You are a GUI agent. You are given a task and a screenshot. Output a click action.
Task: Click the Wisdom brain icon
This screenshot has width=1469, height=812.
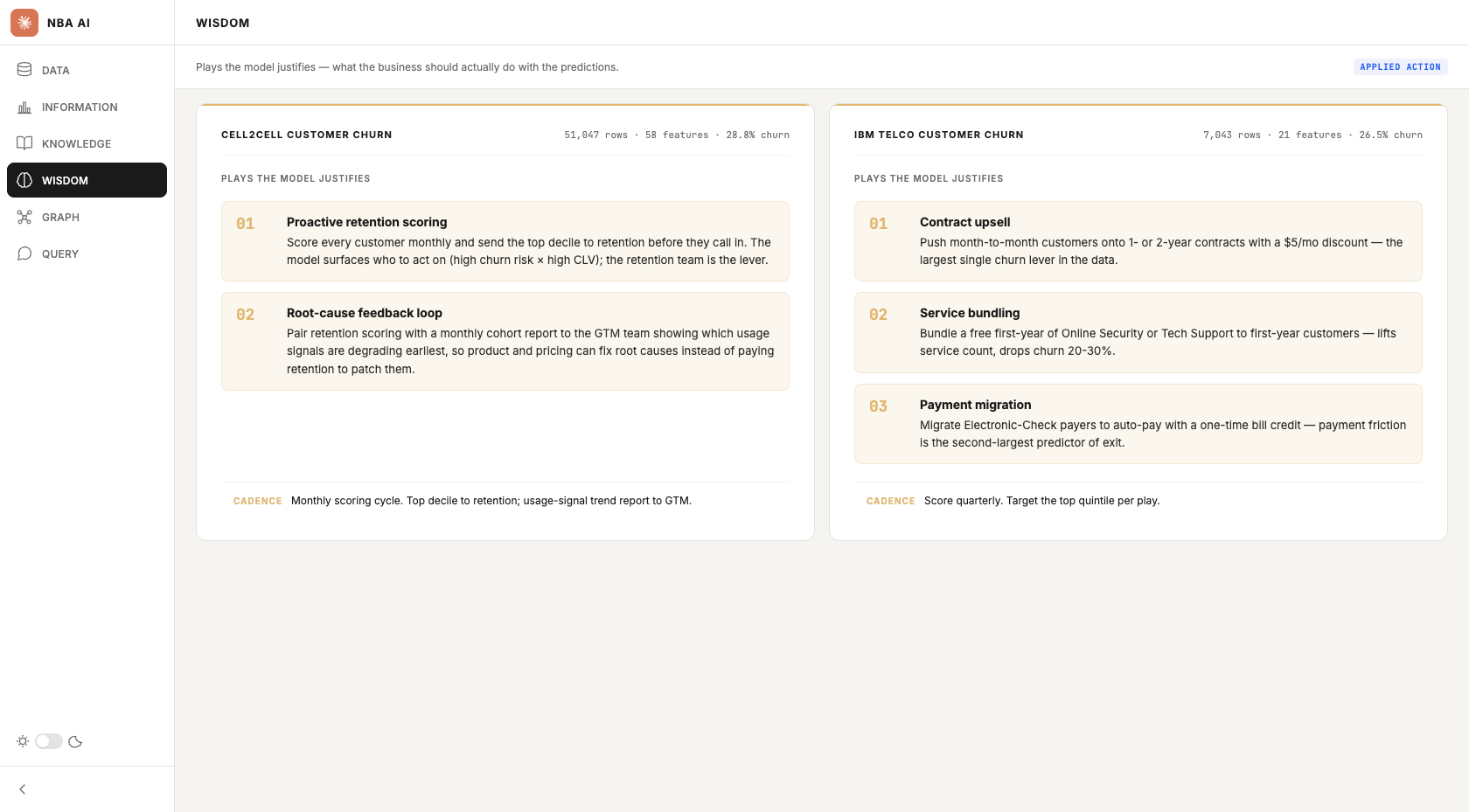(x=24, y=180)
